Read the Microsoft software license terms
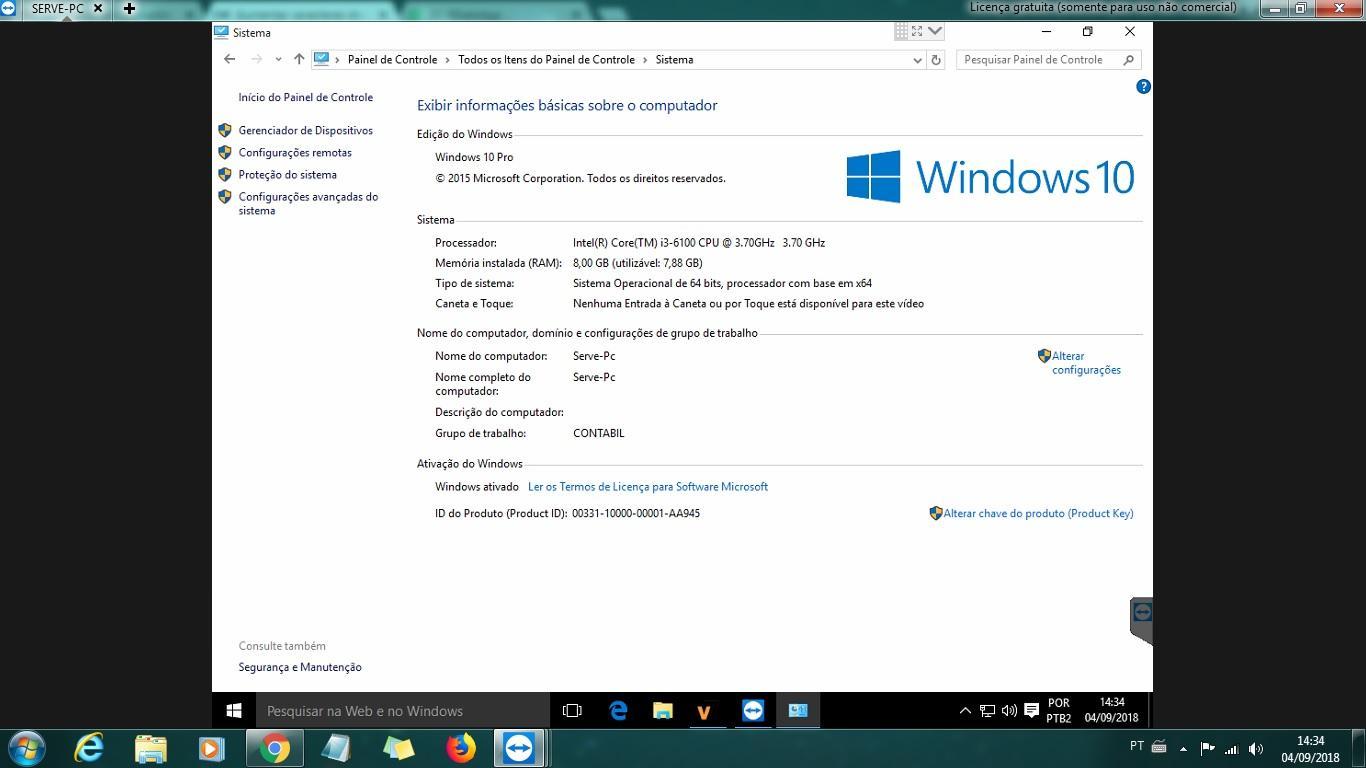This screenshot has height=768, width=1366. 648,486
